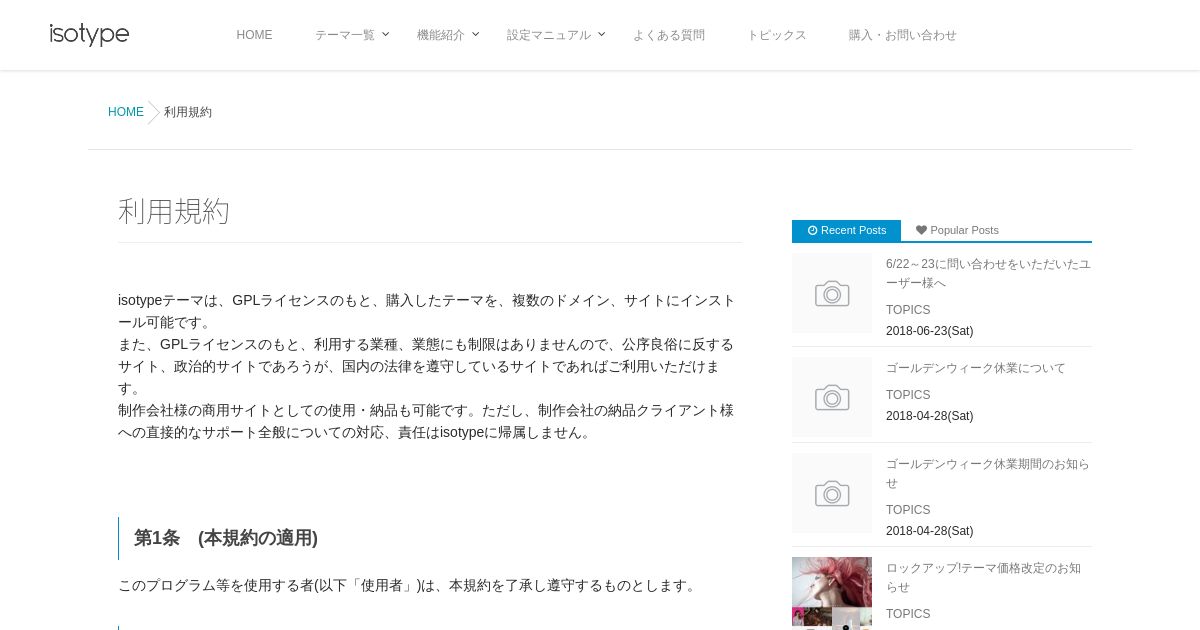Click TOPICS category under ゴールデンウィーク休業期間のお知らせ

908,510
